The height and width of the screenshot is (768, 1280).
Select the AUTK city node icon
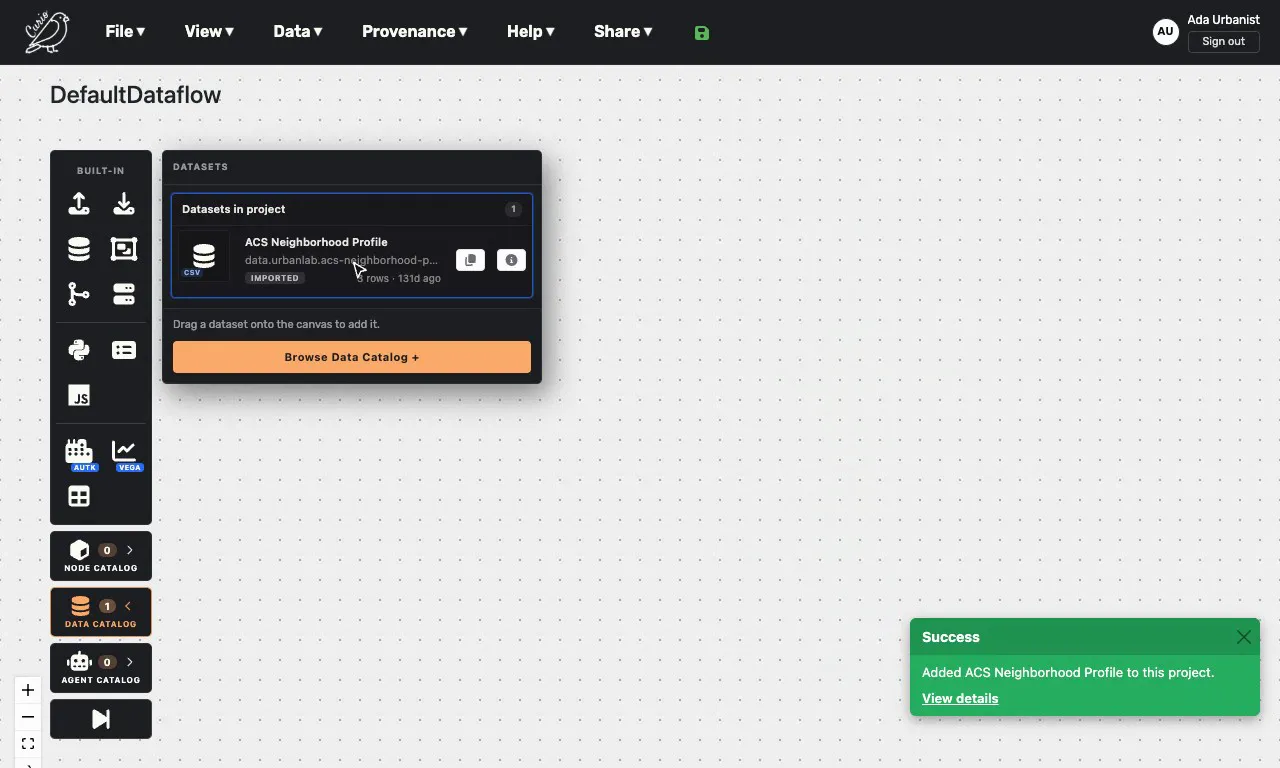point(79,453)
